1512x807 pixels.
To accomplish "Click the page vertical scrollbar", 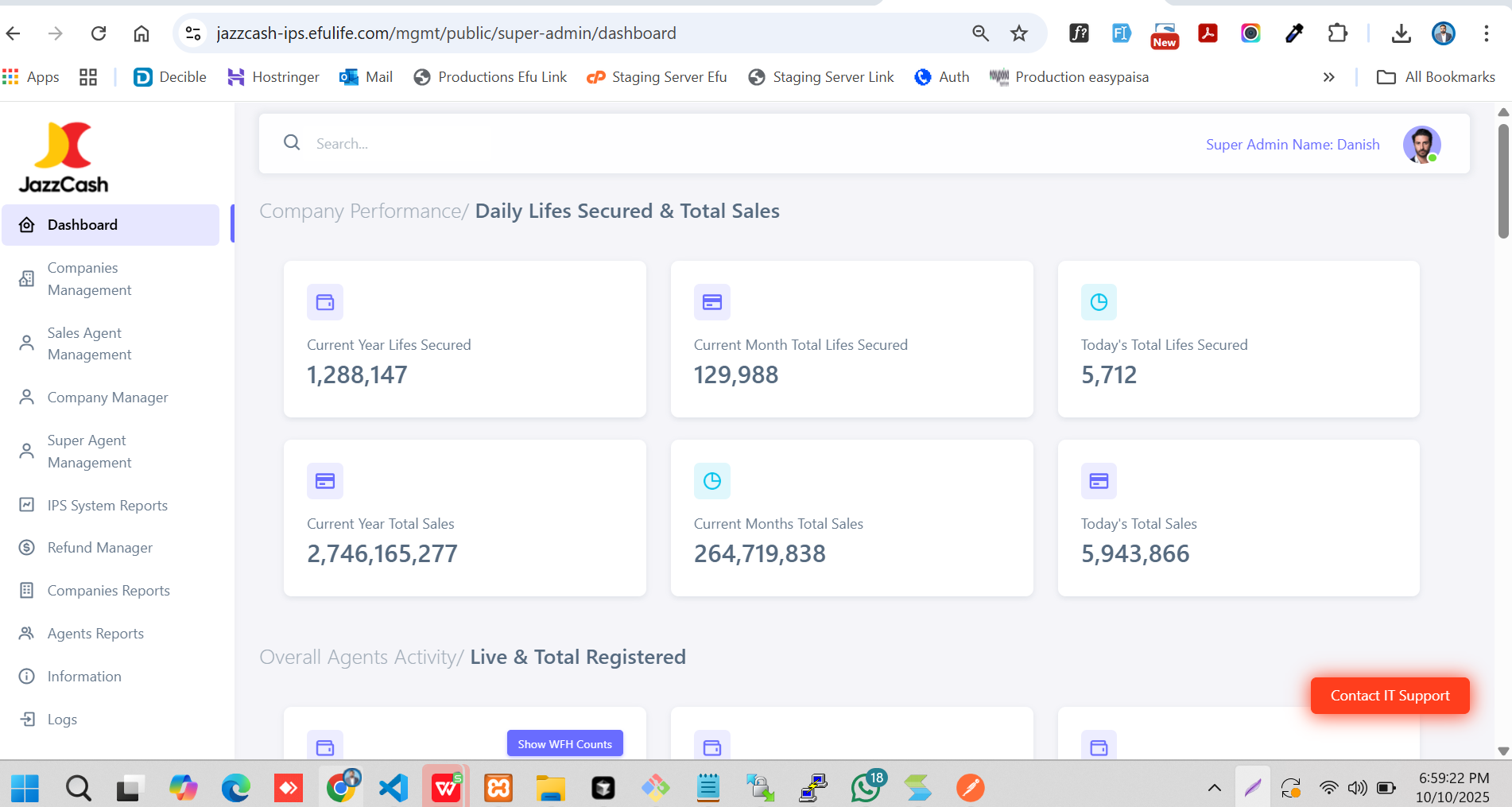I will (x=1502, y=183).
